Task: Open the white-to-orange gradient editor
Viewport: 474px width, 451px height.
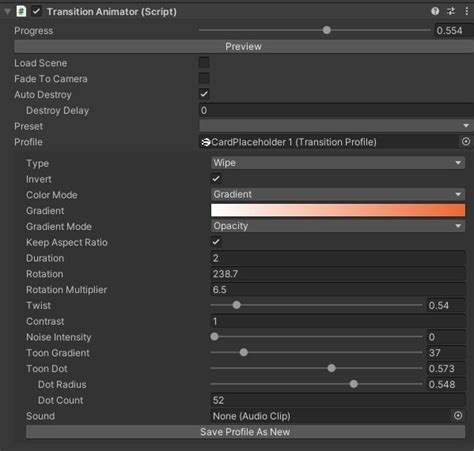Action: click(x=338, y=210)
